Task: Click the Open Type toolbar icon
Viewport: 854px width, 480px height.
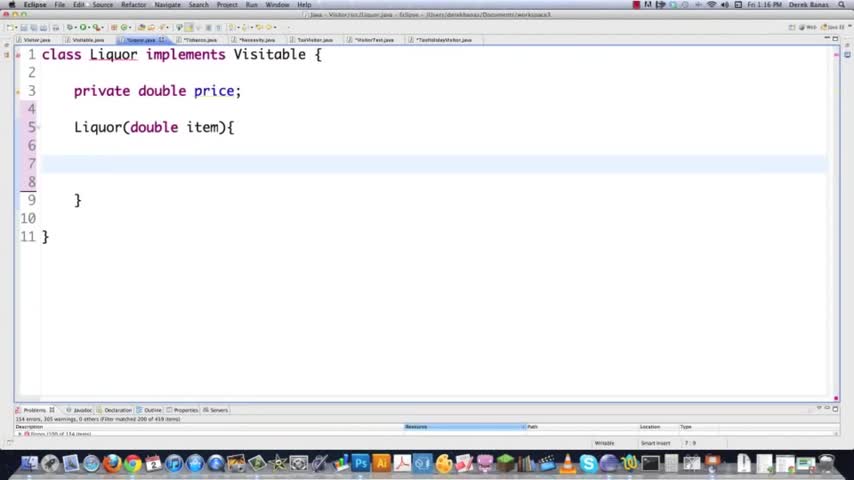Action: (x=142, y=27)
